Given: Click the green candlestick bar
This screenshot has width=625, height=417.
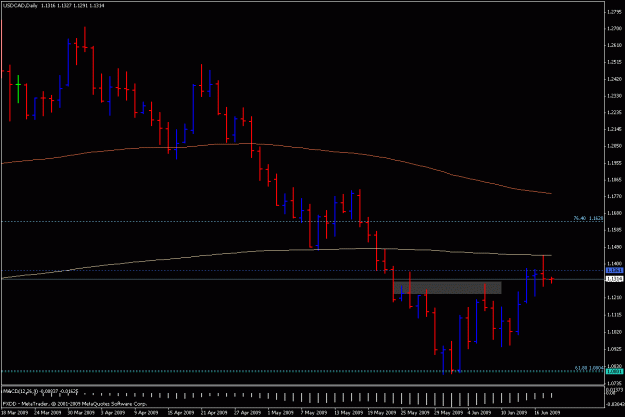Looking at the screenshot, I should (x=18, y=89).
